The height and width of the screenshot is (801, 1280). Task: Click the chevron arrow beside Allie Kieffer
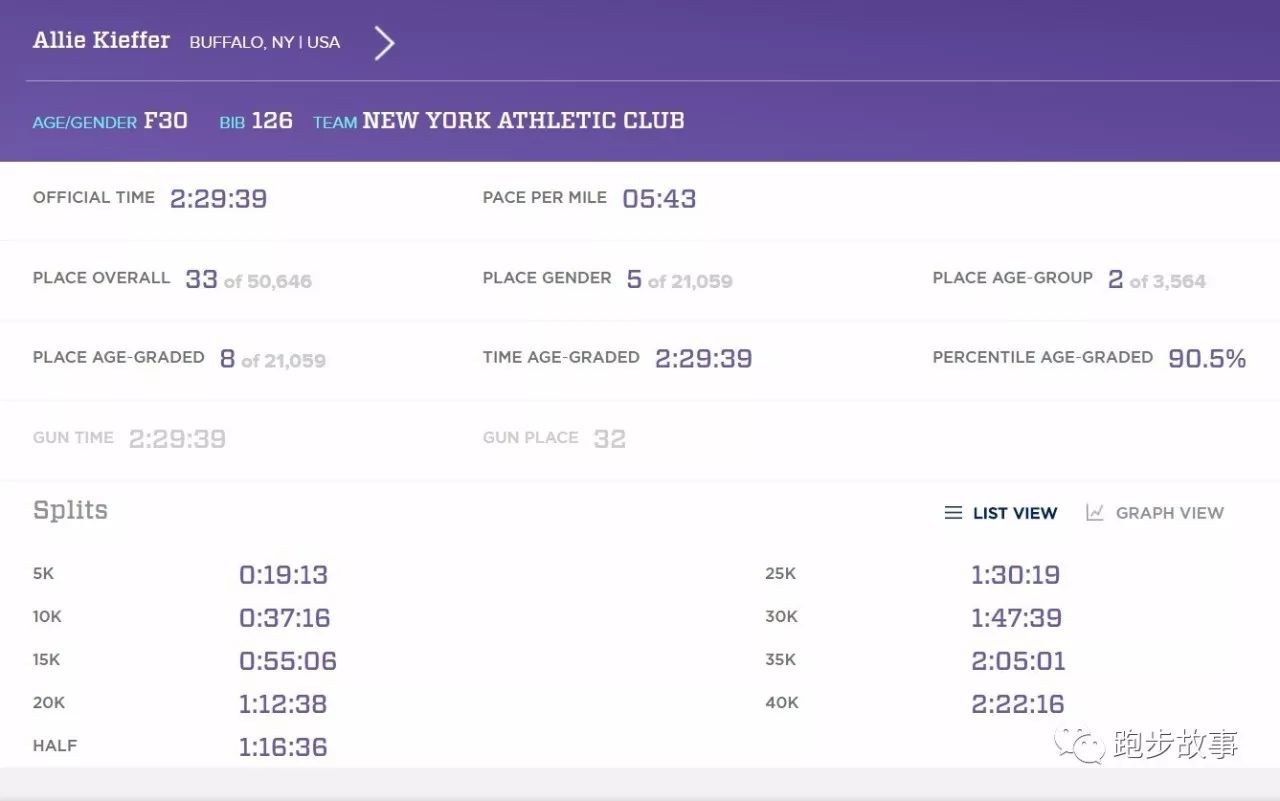click(x=384, y=43)
